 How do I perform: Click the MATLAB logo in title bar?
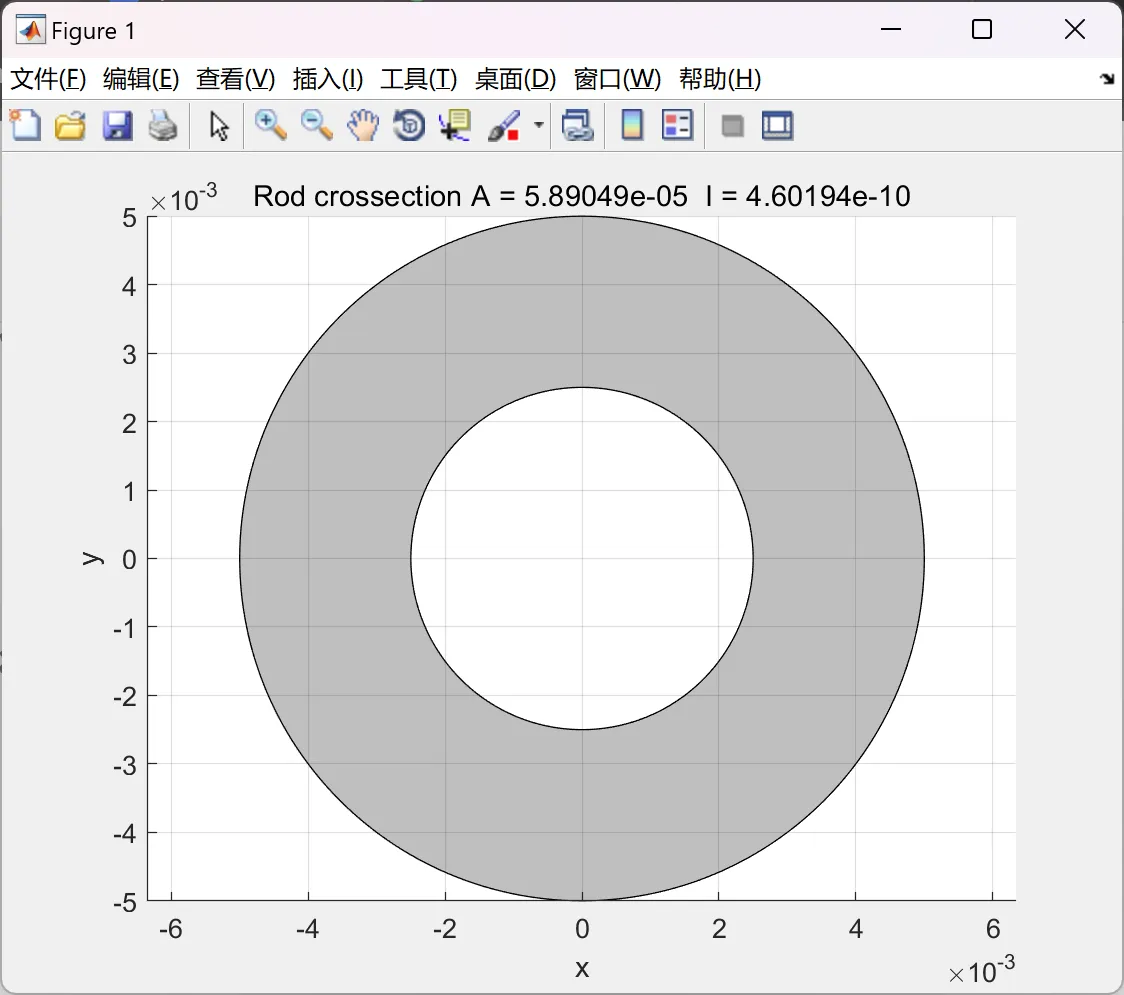point(30,30)
